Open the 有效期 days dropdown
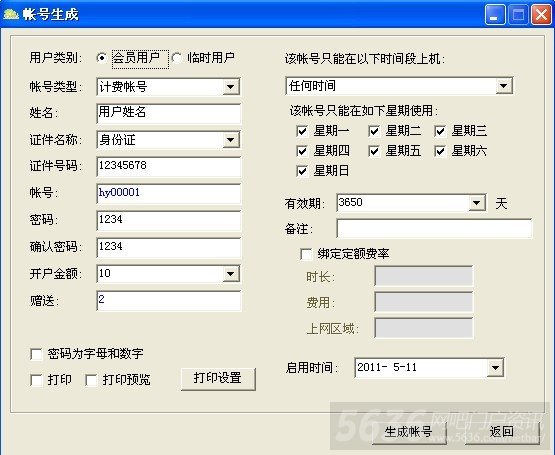This screenshot has height=455, width=555. pyautogui.click(x=477, y=203)
